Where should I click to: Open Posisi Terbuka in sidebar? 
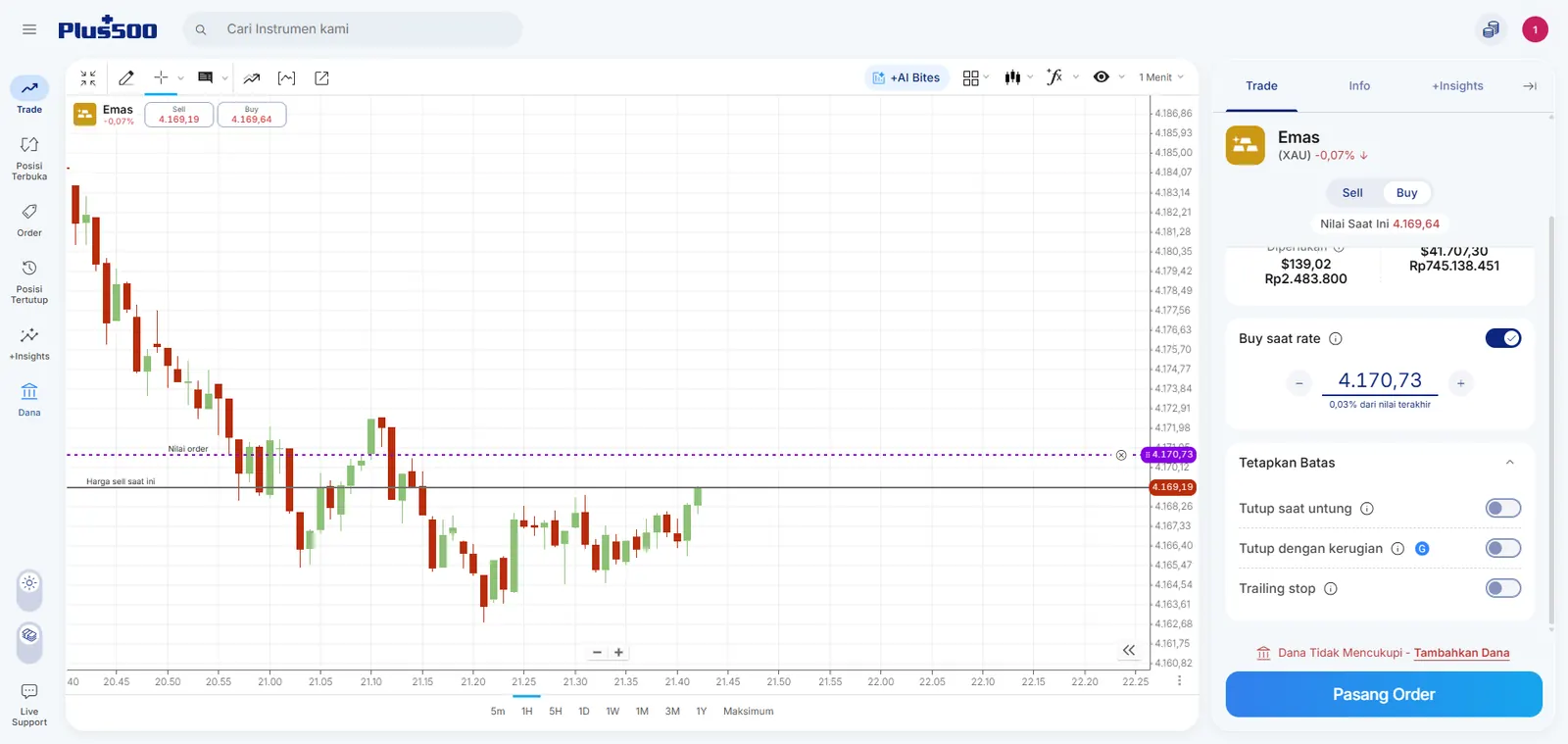point(29,157)
